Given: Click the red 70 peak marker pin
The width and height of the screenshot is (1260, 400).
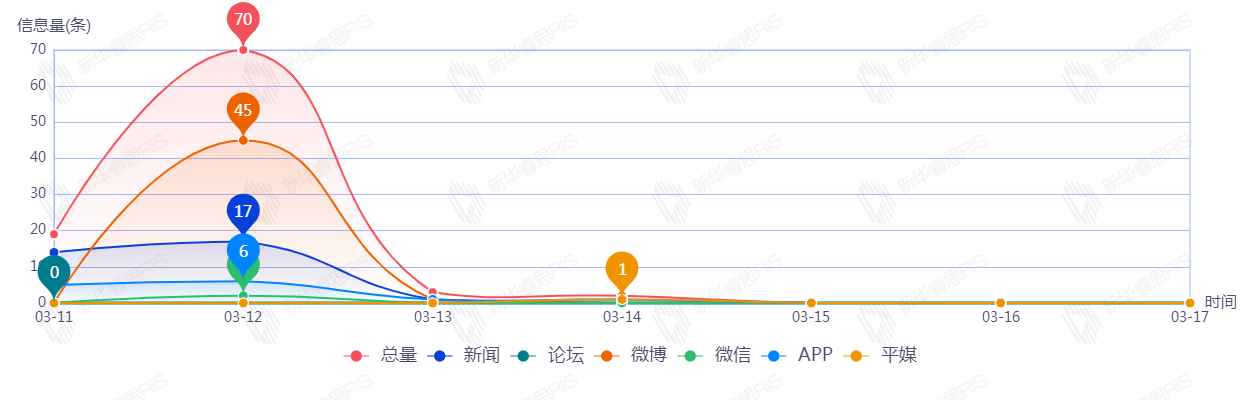Looking at the screenshot, I should tap(243, 19).
